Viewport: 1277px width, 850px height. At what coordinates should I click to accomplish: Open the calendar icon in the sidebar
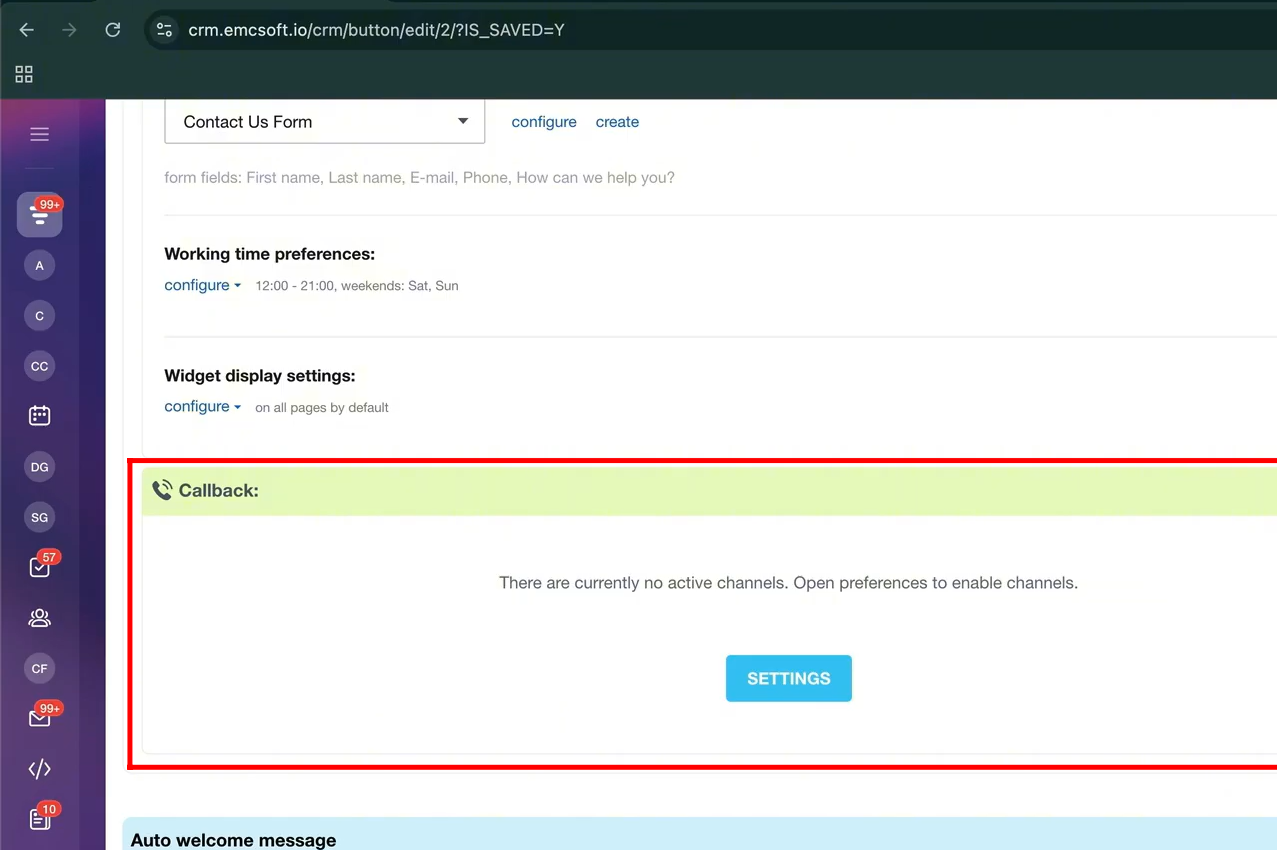tap(39, 416)
